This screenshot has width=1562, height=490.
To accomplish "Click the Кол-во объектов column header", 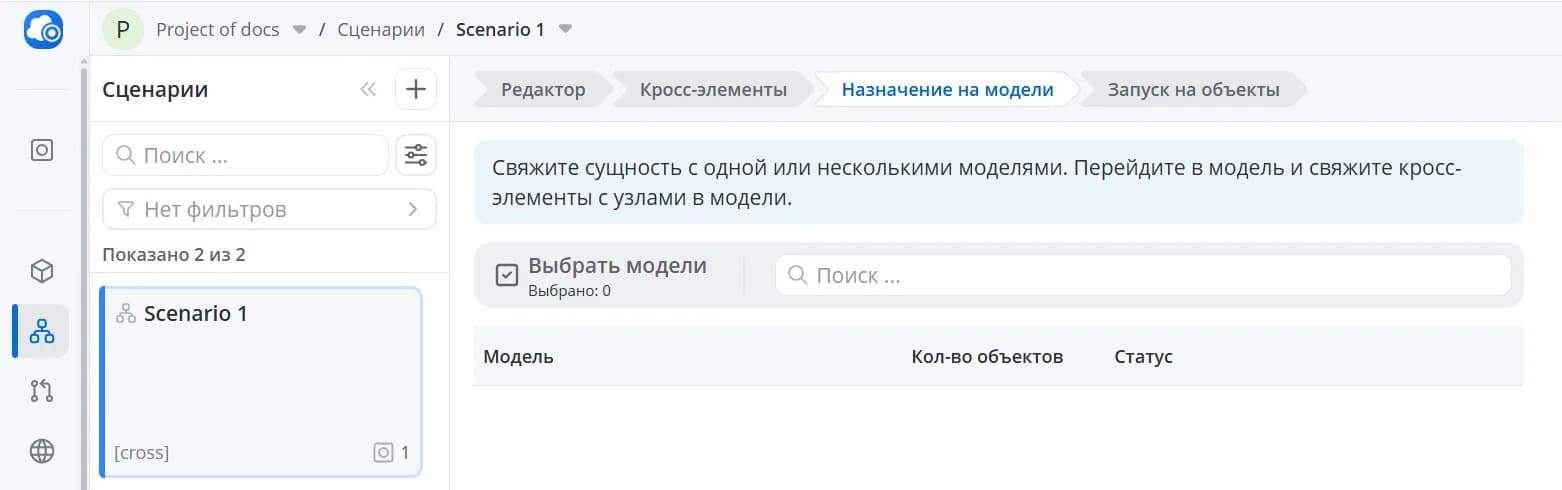I will pos(987,357).
